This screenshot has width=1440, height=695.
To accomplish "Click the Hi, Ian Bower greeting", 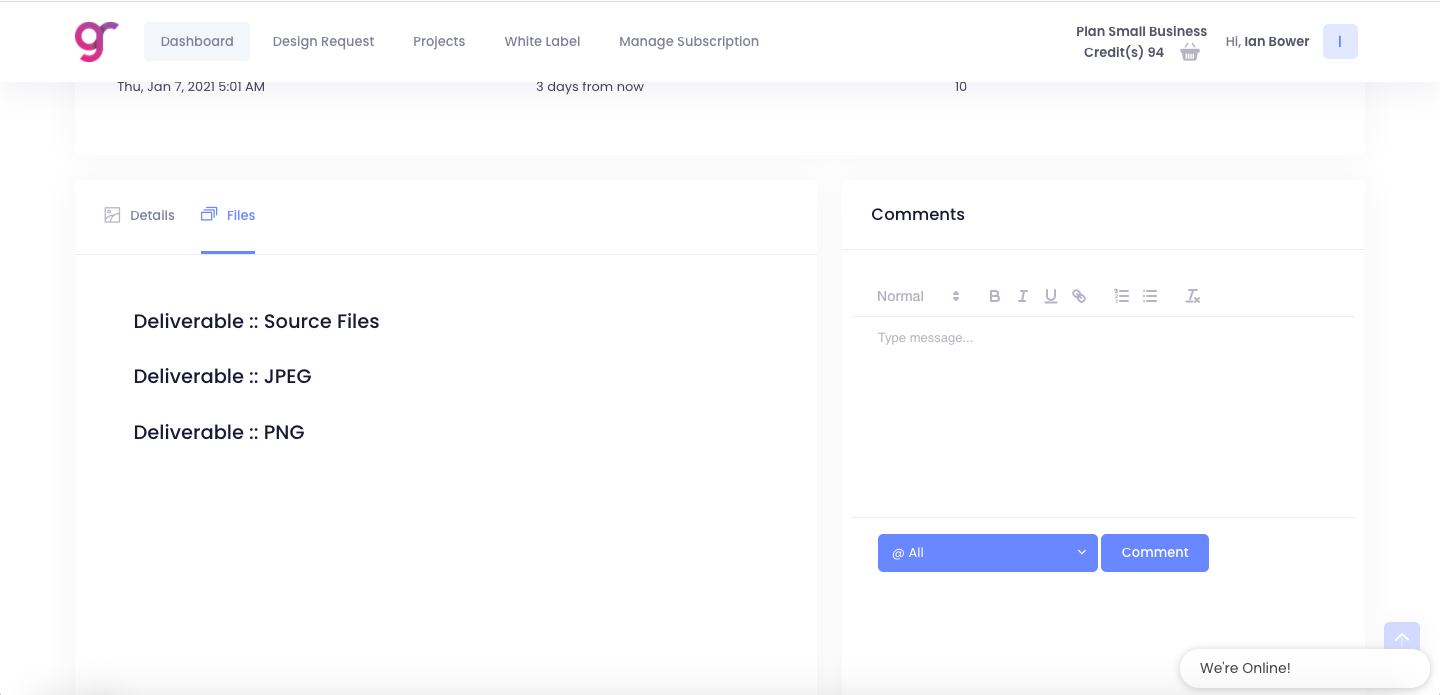I will point(1267,41).
